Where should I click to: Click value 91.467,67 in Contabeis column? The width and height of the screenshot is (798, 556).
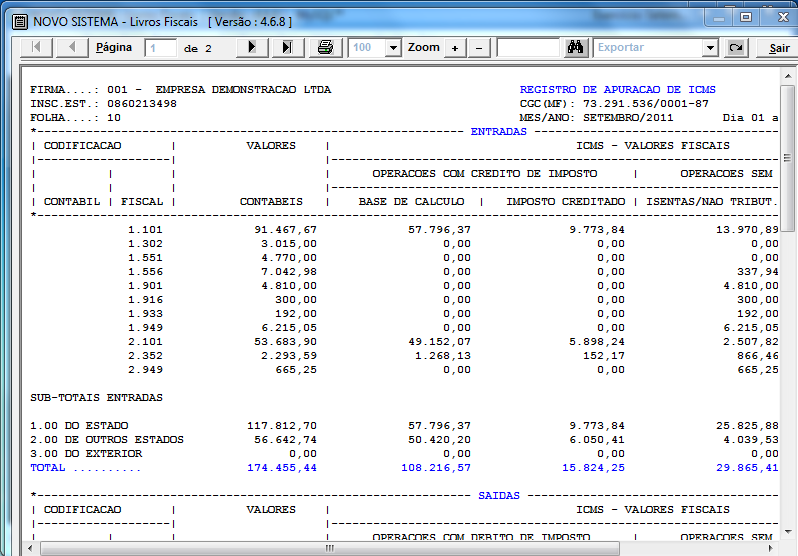click(x=286, y=230)
